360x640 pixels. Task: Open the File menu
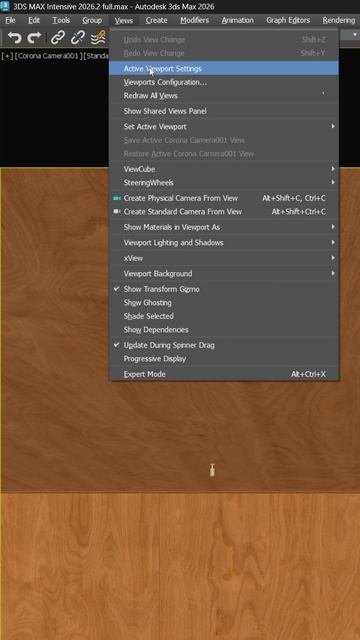pyautogui.click(x=10, y=20)
